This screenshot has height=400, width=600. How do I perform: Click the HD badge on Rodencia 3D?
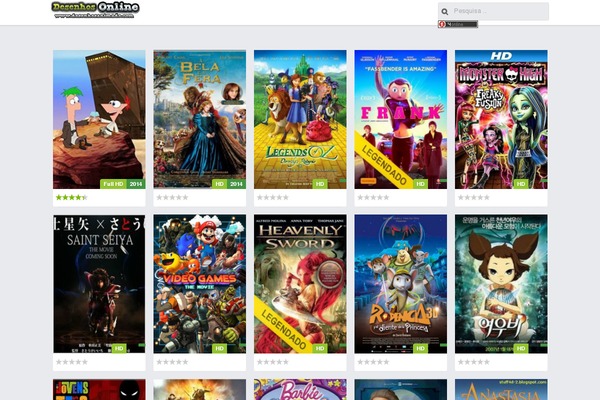[420, 348]
